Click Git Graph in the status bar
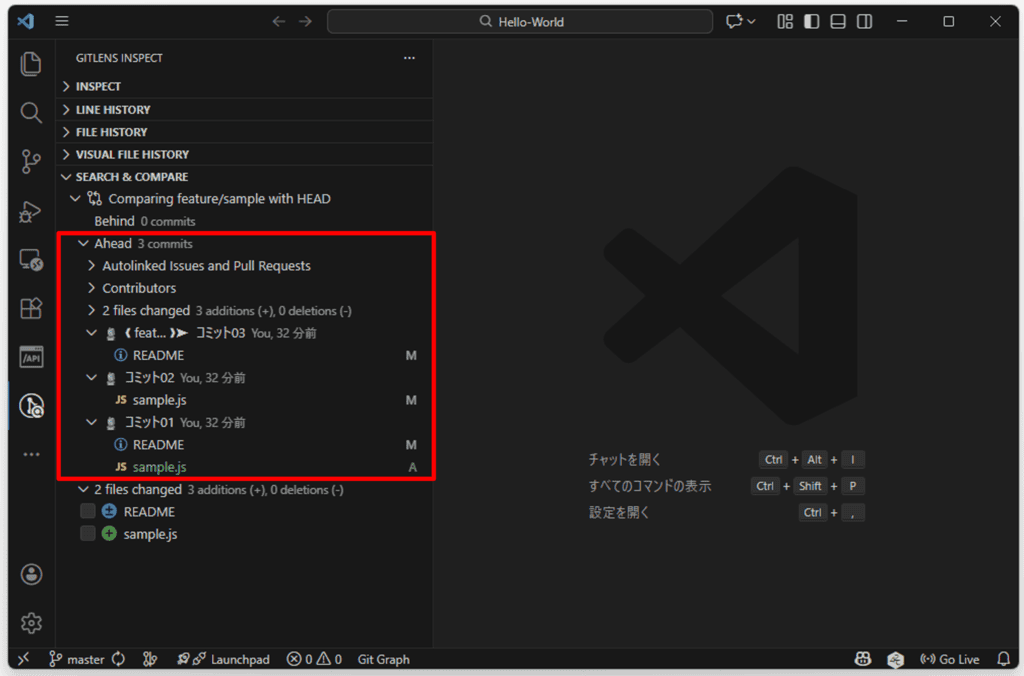The height and width of the screenshot is (676, 1024). [383, 659]
